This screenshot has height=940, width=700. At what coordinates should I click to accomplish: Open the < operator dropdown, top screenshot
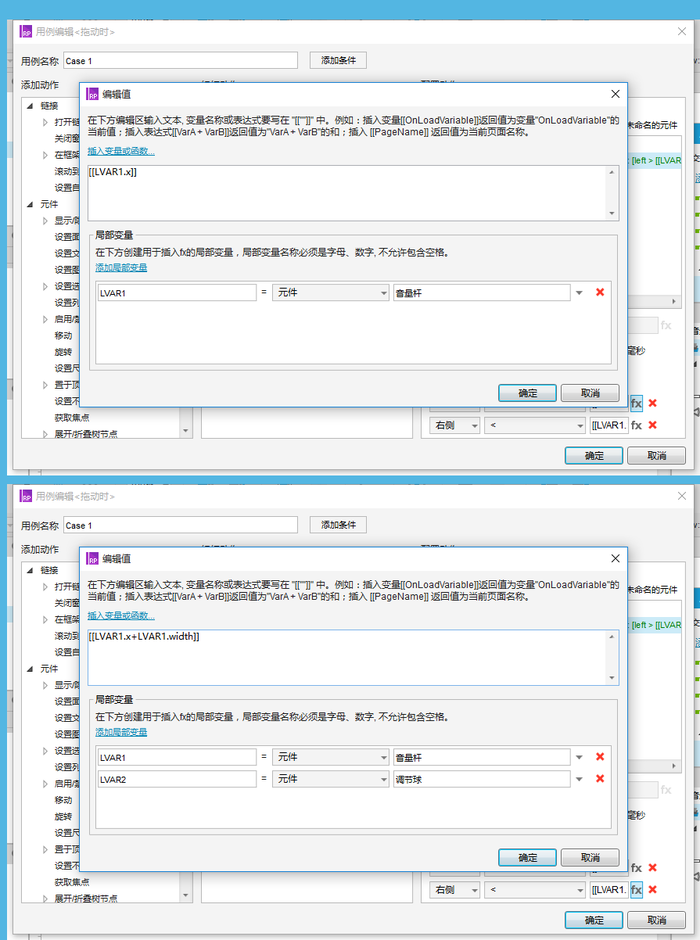pos(535,425)
